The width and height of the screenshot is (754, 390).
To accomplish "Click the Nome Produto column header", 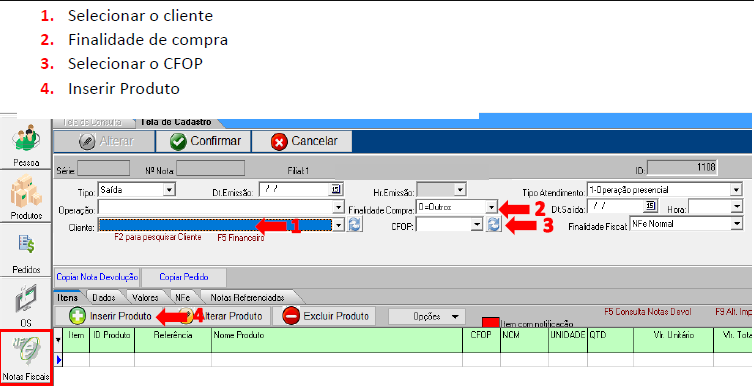I will coord(337,340).
